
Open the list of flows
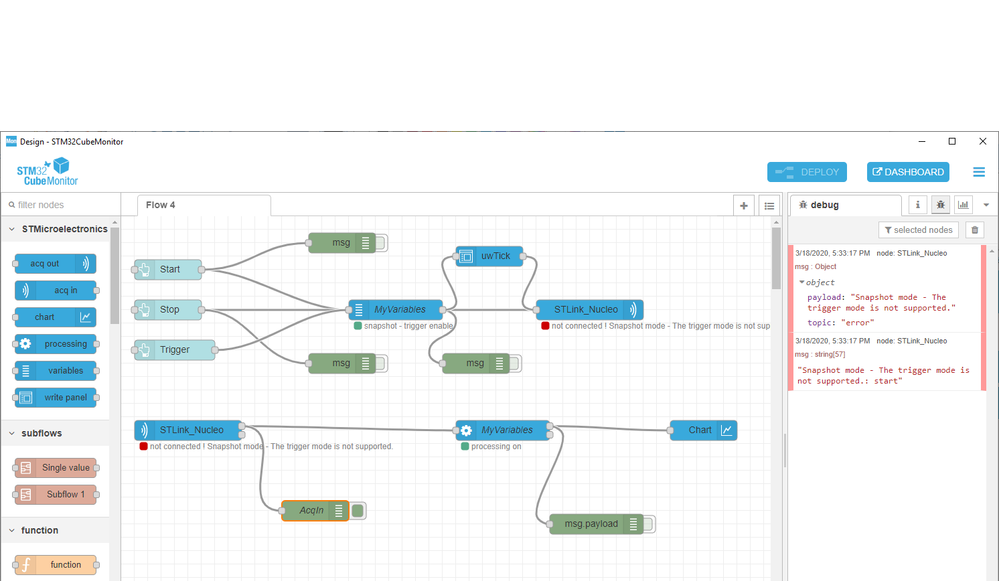(769, 206)
